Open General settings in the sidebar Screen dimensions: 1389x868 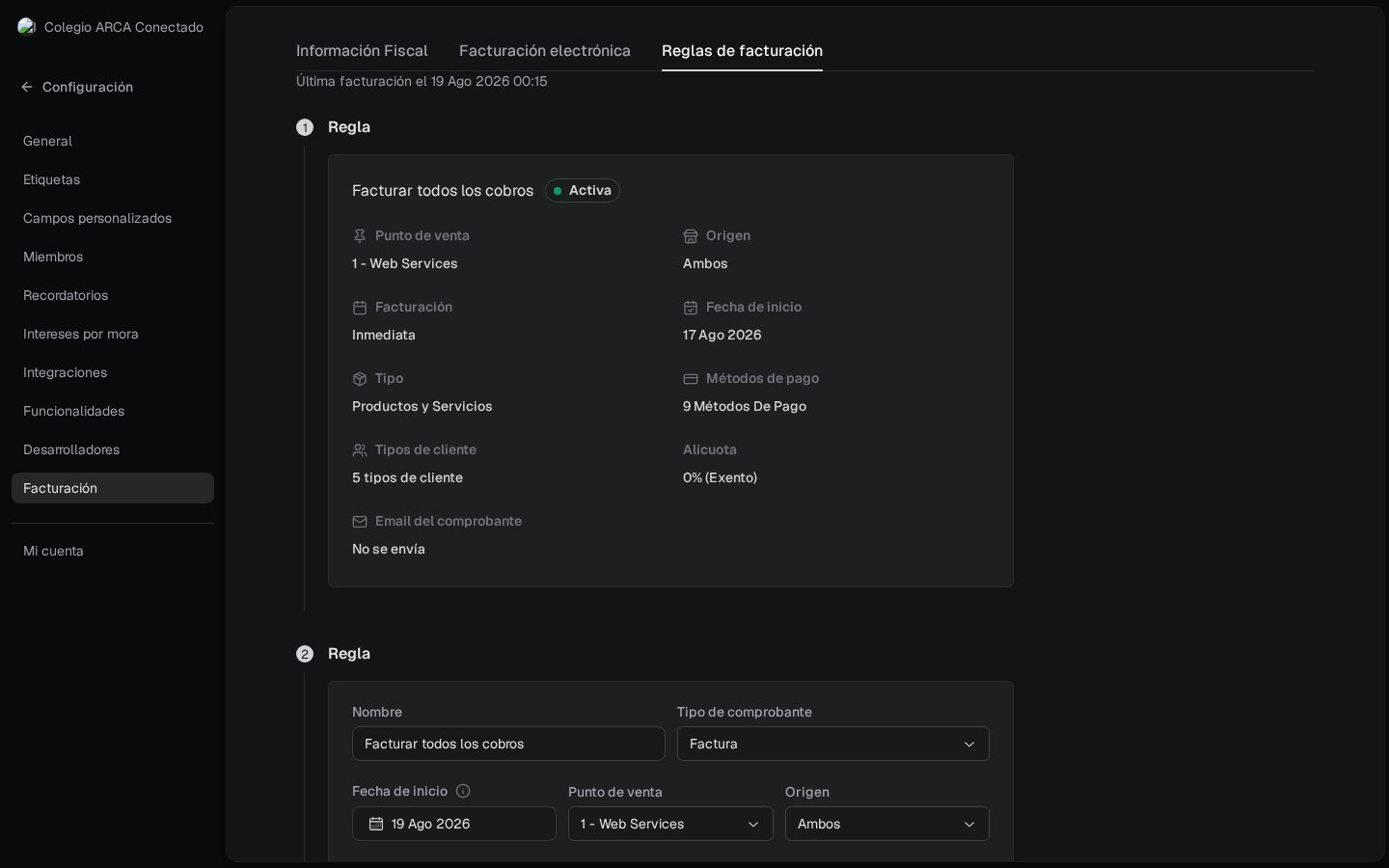(x=113, y=141)
